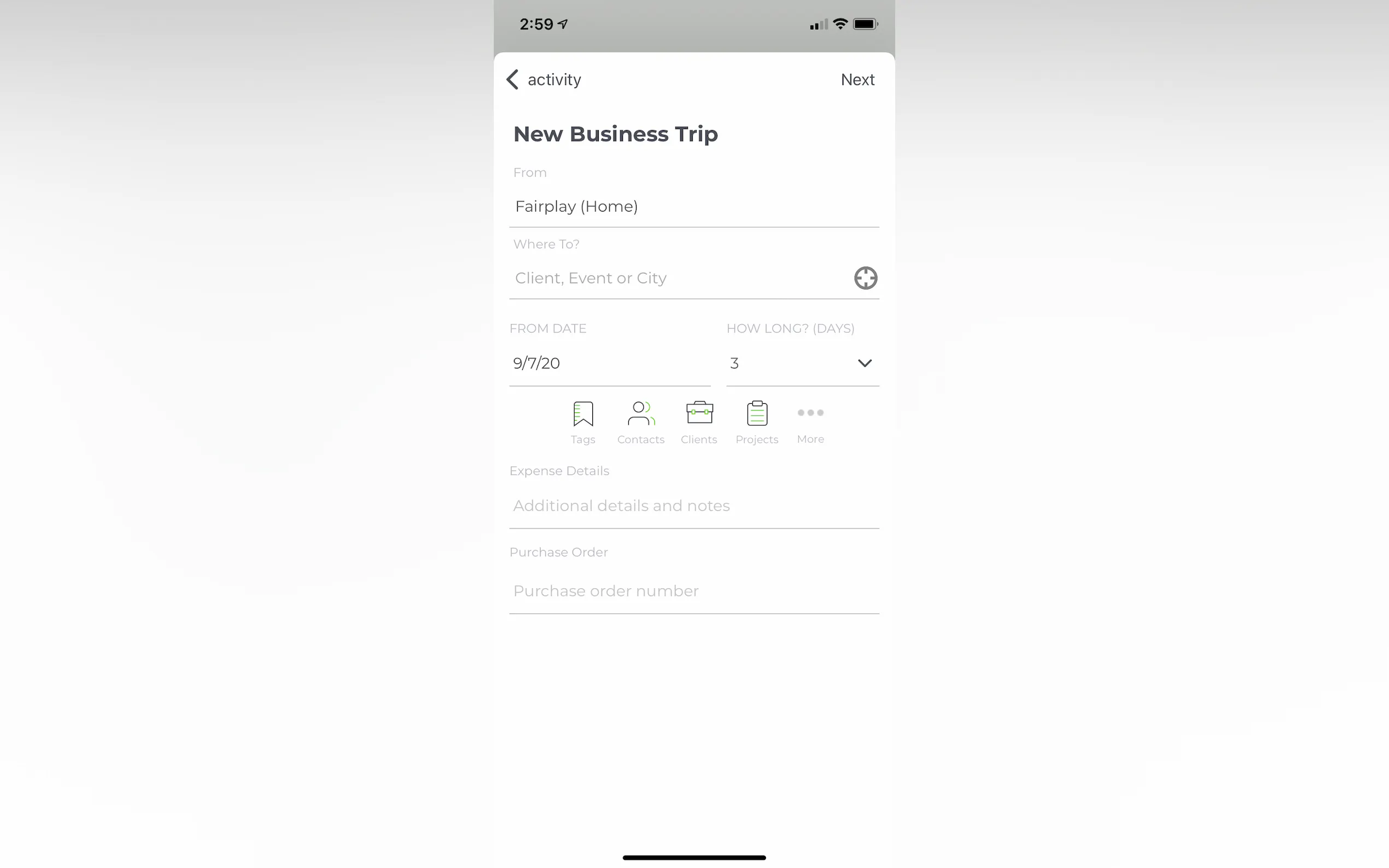Open the From Date picker 9/7/20

[x=610, y=363]
